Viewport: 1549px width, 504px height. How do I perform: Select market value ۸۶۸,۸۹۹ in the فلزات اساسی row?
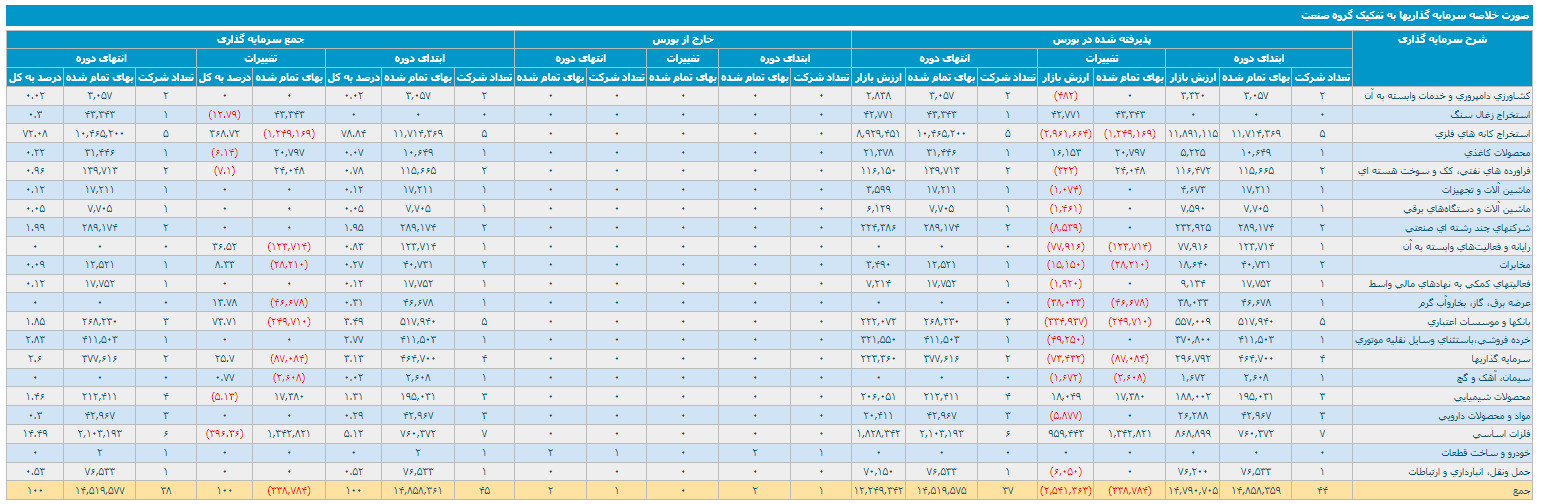point(1194,434)
